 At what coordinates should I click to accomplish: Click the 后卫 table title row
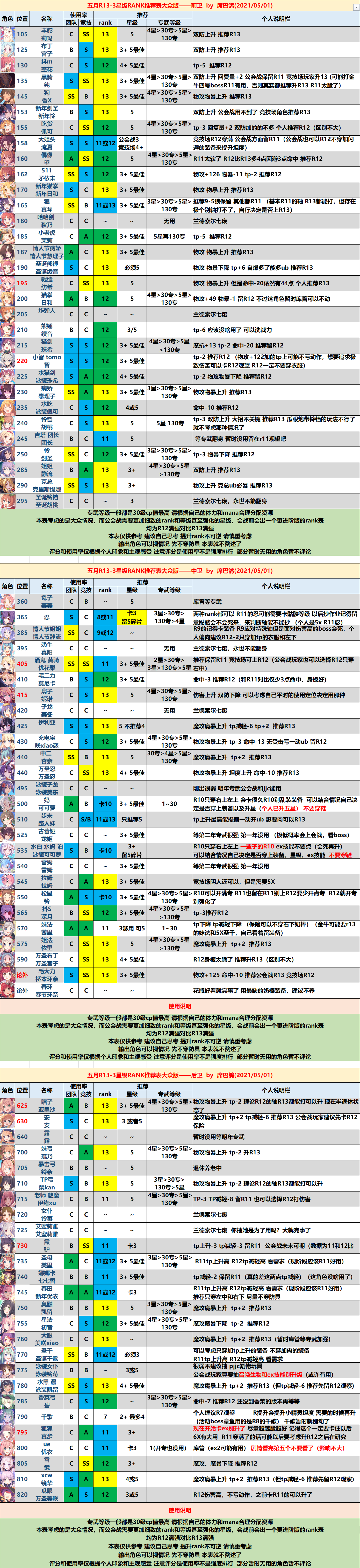(180, 1076)
